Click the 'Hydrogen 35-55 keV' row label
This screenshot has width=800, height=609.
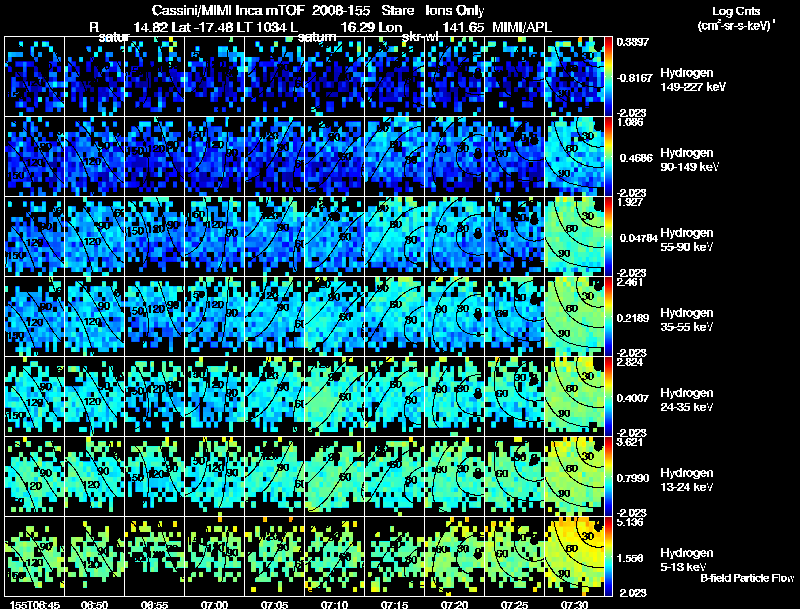coord(687,320)
